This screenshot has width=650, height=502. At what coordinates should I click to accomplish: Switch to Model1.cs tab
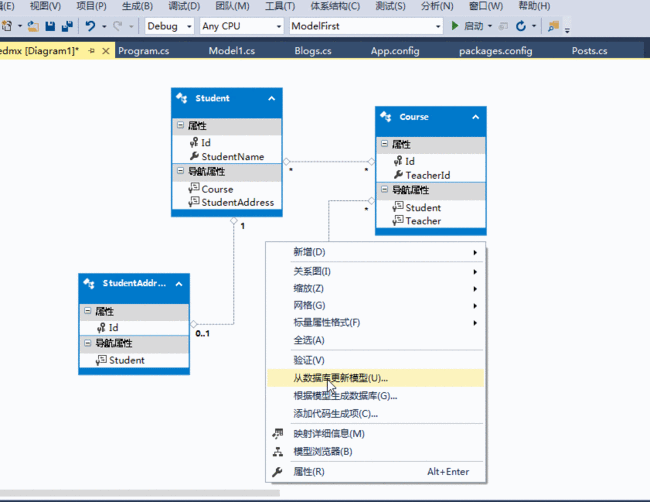pos(232,51)
